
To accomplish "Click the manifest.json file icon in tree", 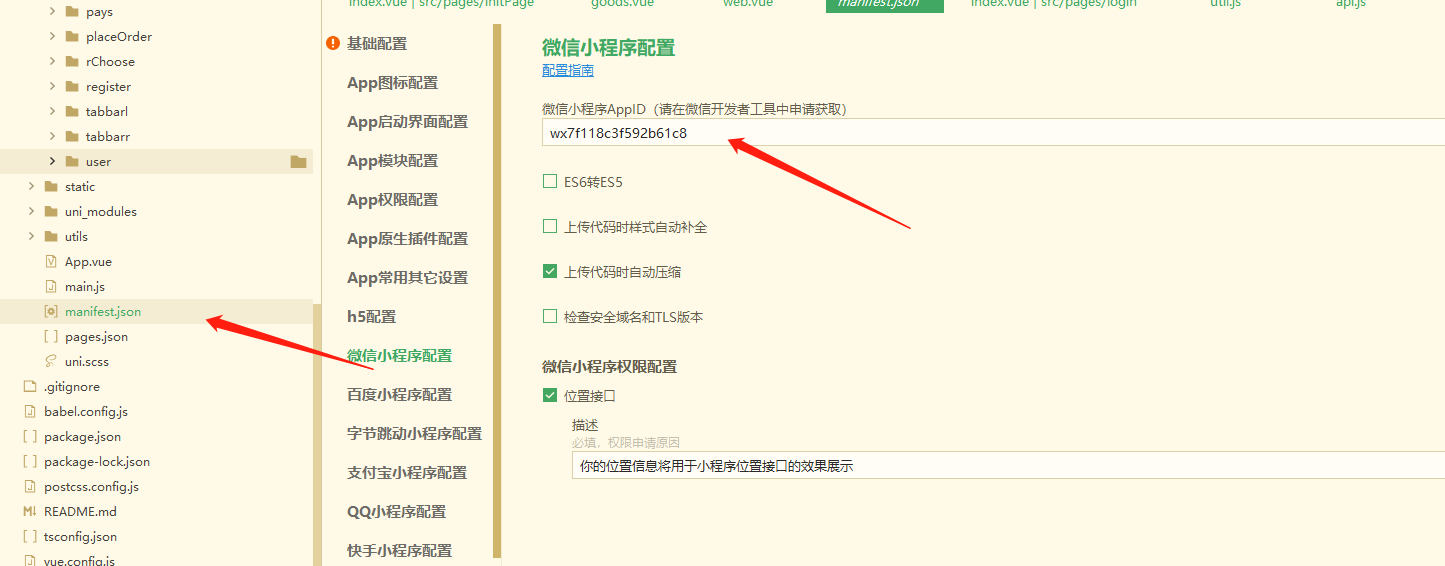I will (51, 312).
